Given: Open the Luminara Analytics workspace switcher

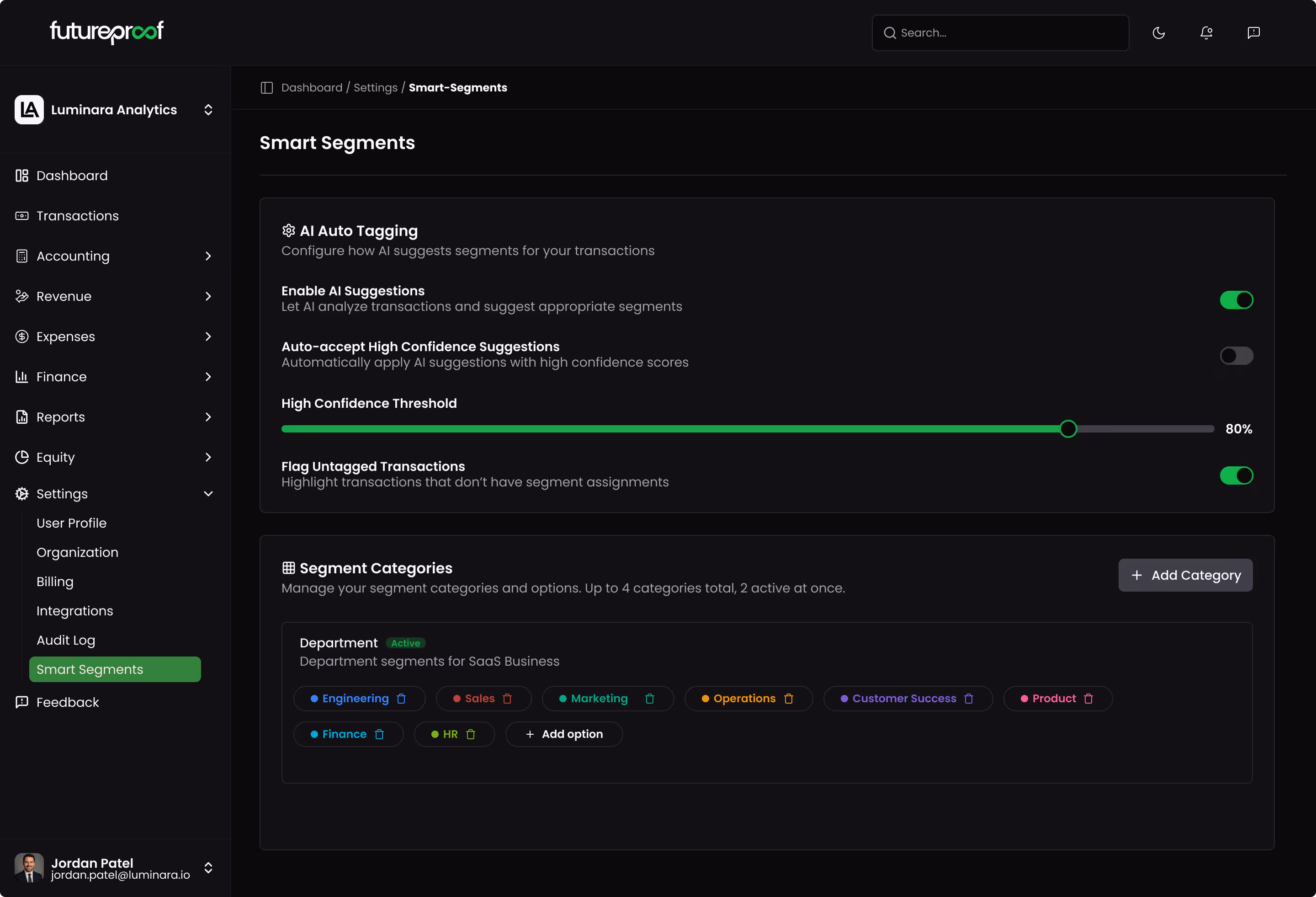Looking at the screenshot, I should 208,109.
